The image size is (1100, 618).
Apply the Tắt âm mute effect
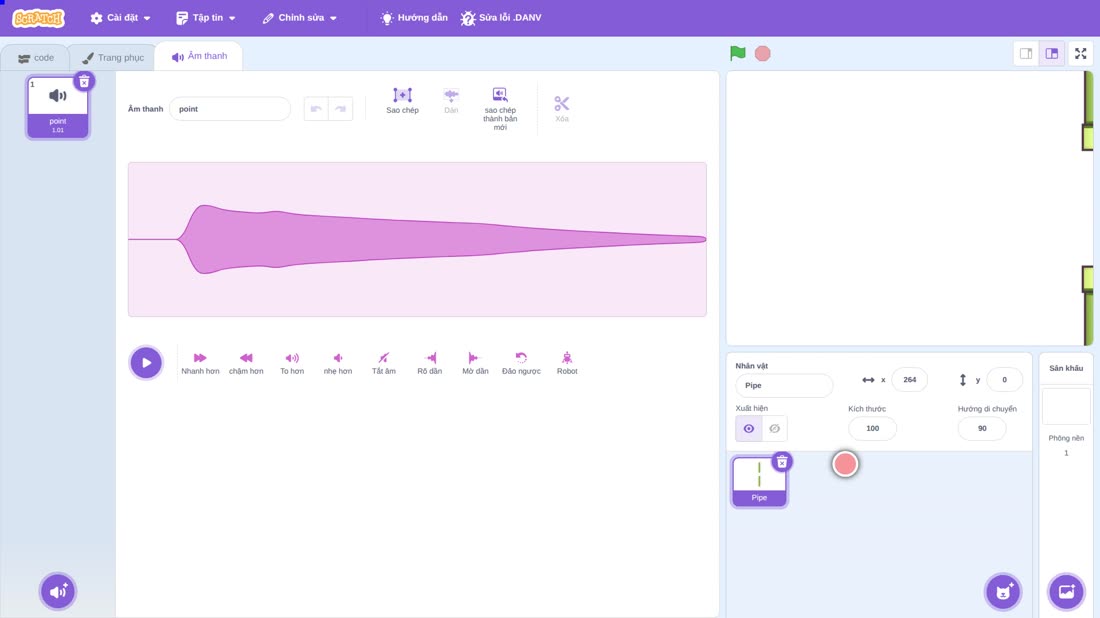pyautogui.click(x=384, y=363)
